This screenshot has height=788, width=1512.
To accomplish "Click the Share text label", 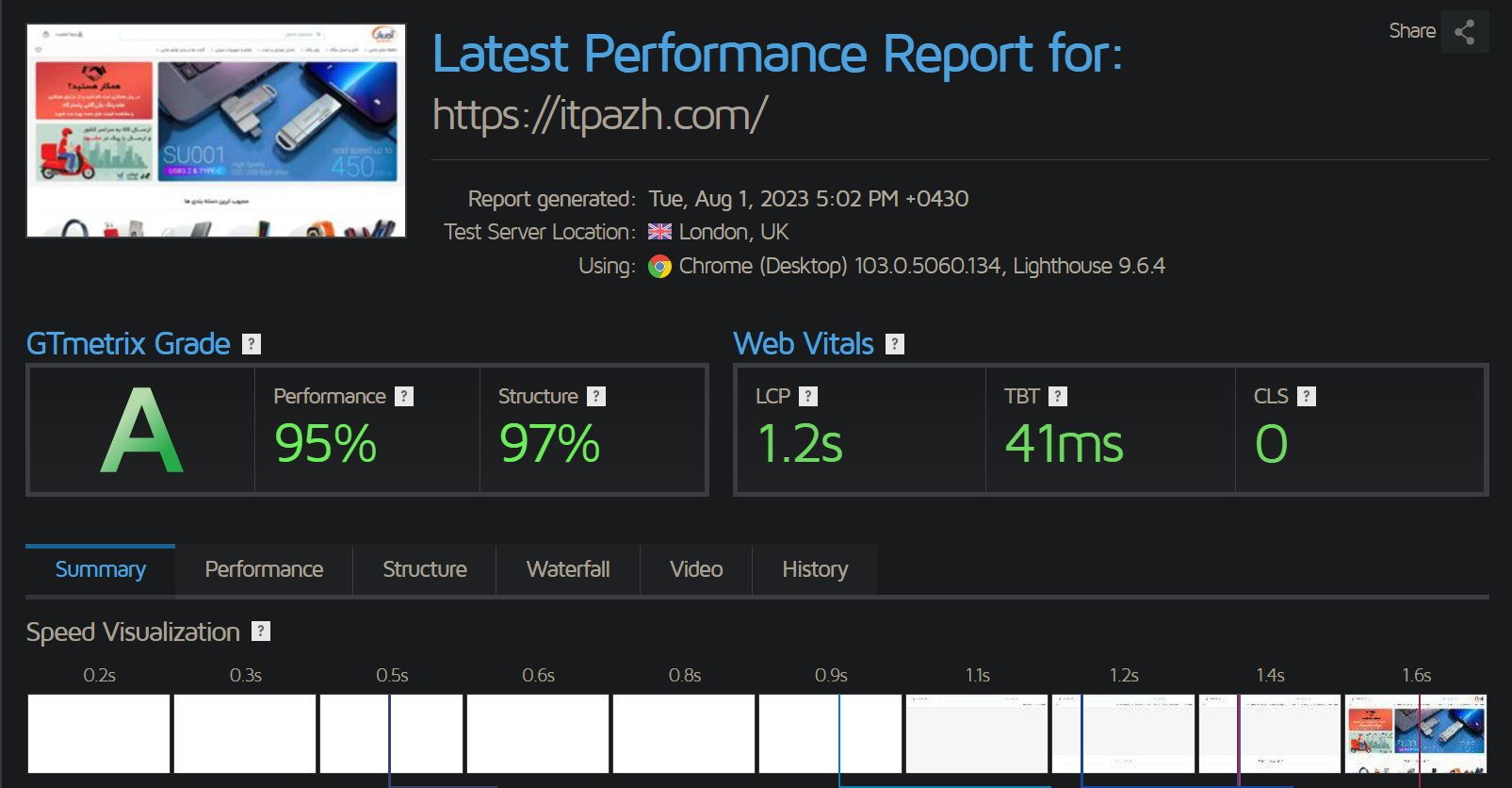I will coord(1411,31).
